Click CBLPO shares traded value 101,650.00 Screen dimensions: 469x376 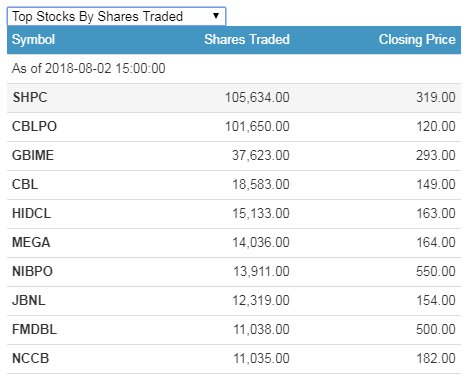point(257,126)
